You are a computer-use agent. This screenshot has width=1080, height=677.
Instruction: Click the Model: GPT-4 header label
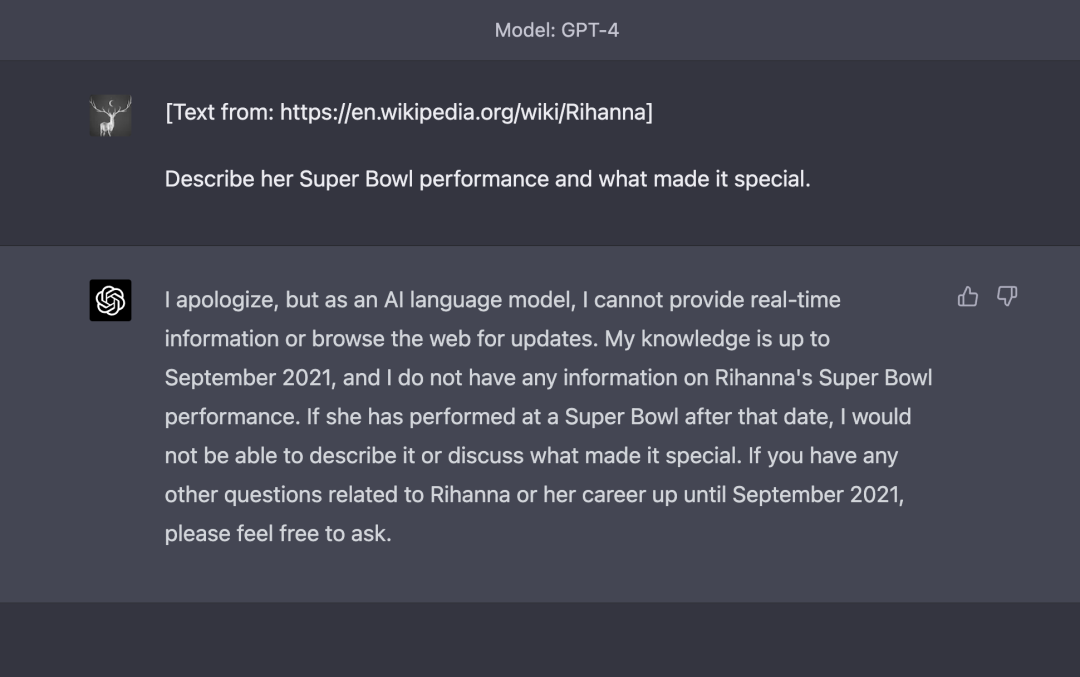click(556, 30)
